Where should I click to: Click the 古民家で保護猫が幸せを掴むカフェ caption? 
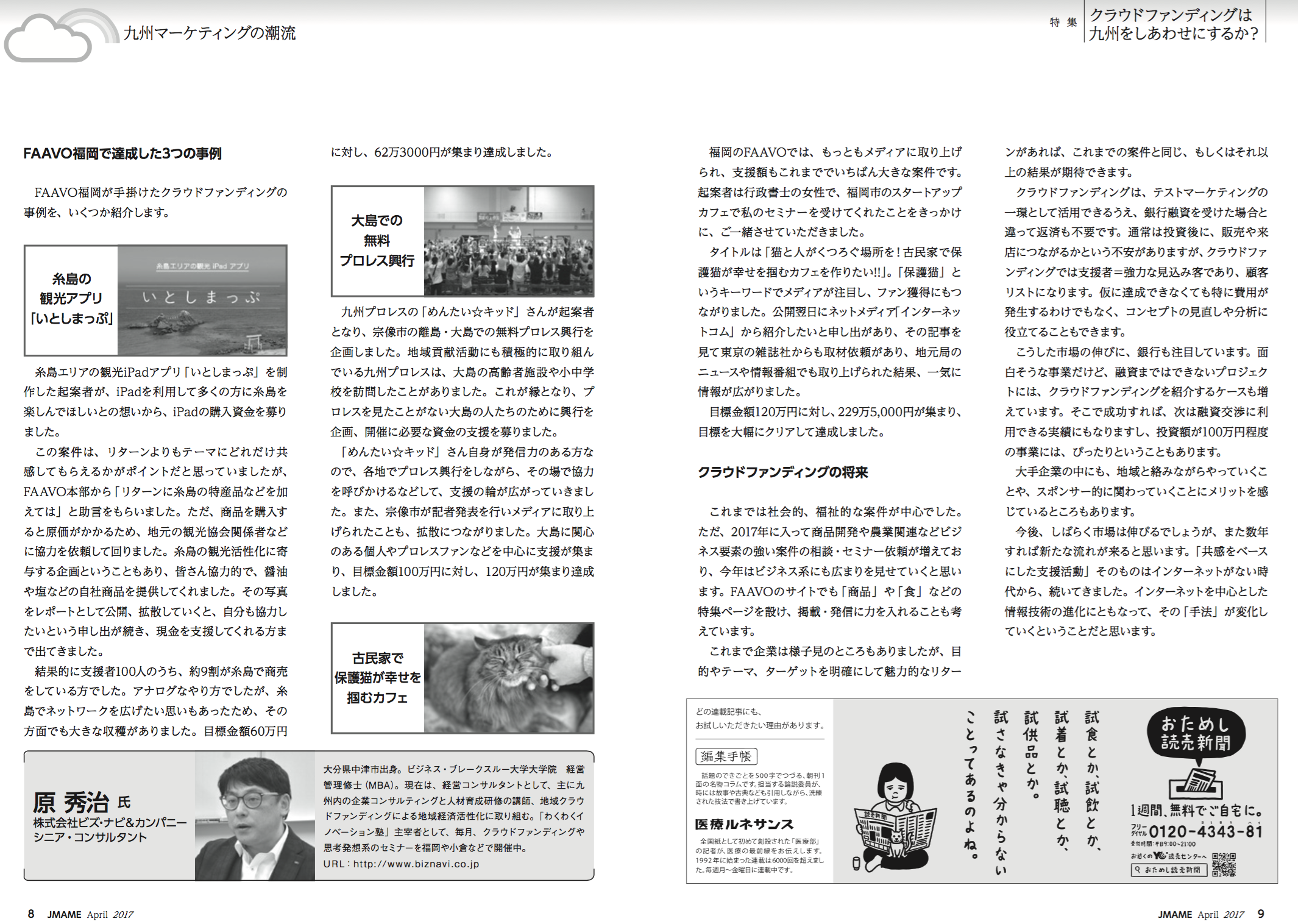pos(377,678)
